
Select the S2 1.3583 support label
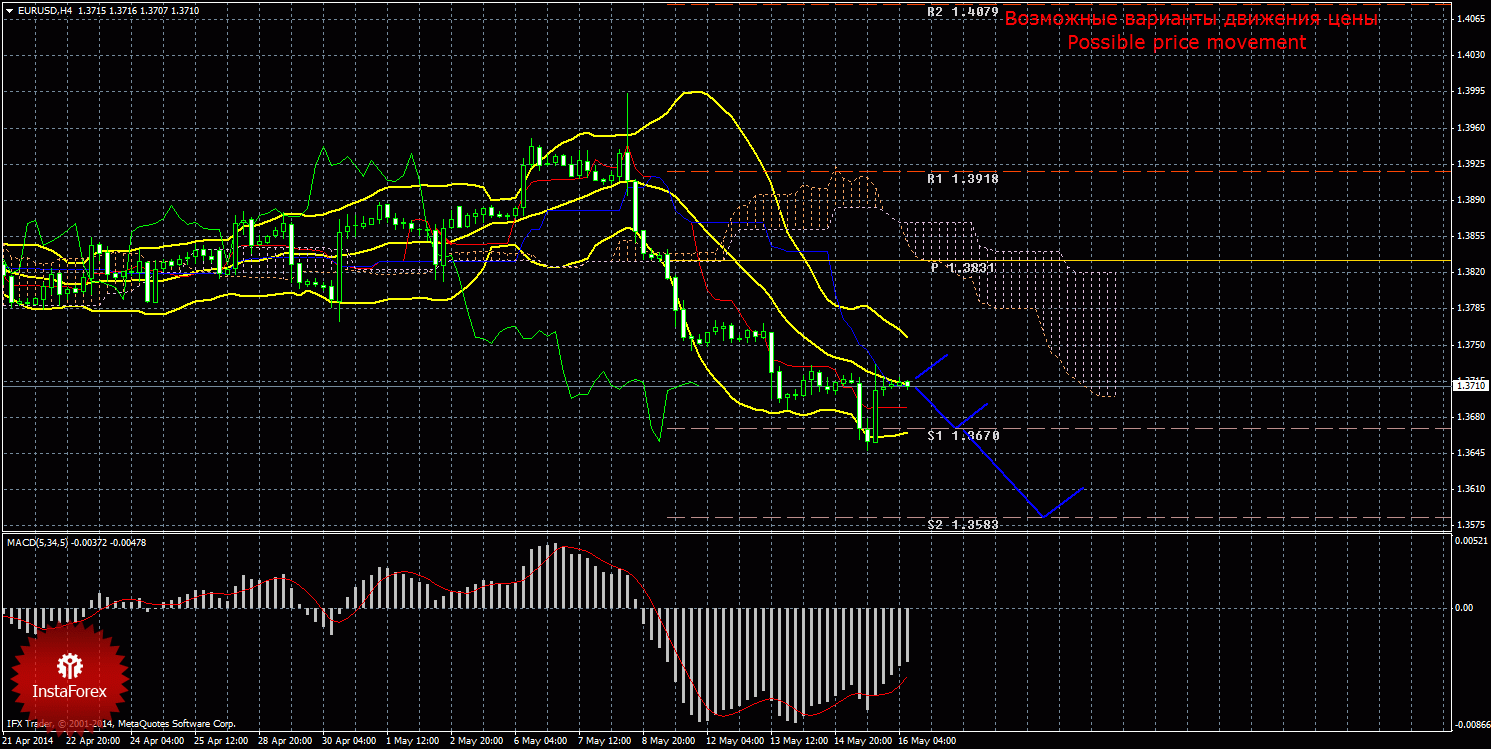point(962,524)
